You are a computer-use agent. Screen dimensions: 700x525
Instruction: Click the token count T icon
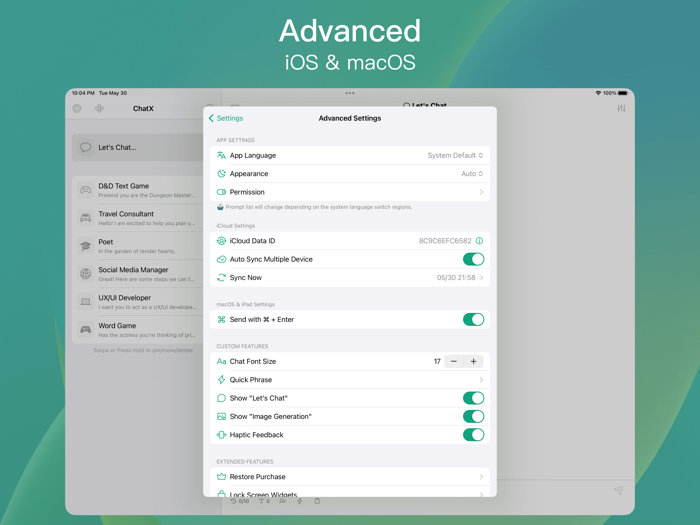pyautogui.click(x=264, y=501)
